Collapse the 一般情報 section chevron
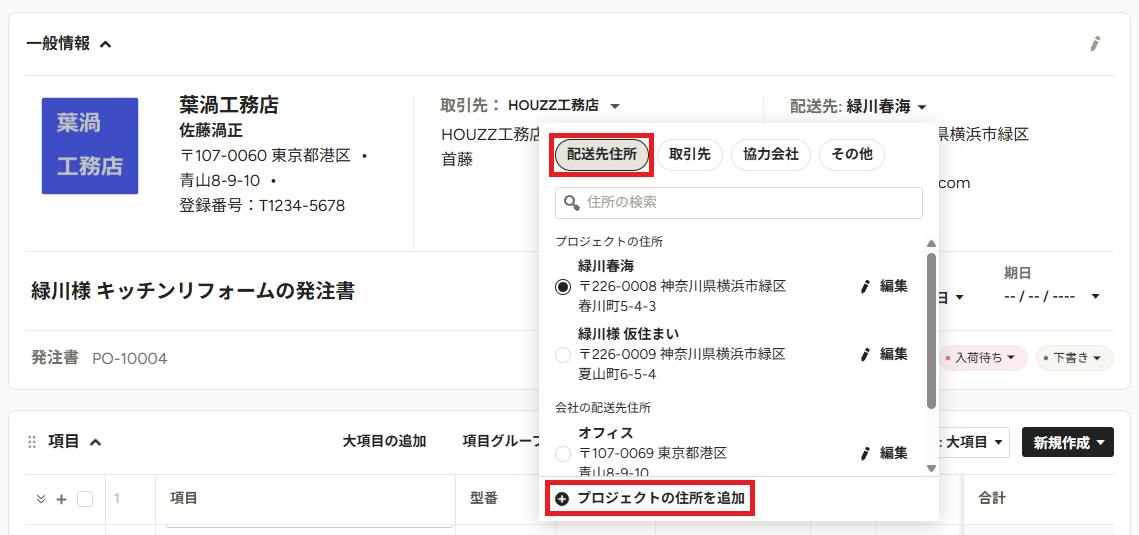 [105, 44]
